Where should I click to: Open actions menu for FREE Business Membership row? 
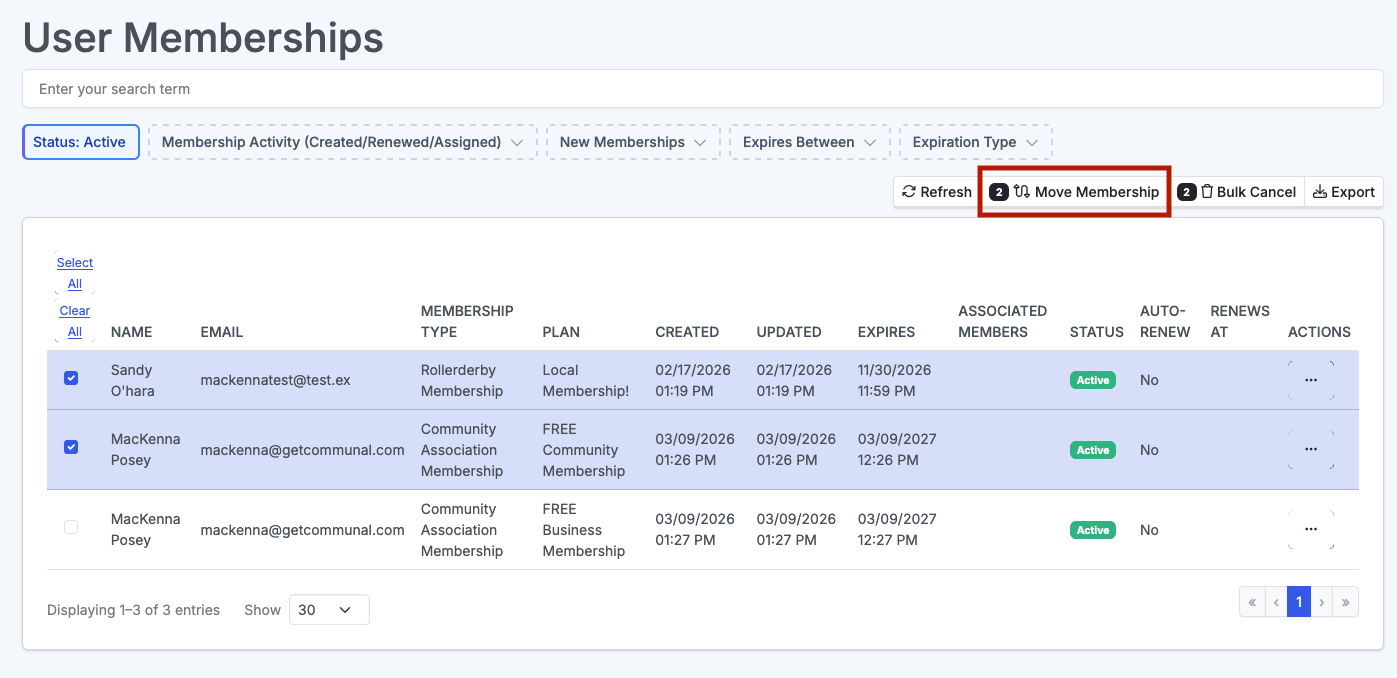click(x=1310, y=530)
